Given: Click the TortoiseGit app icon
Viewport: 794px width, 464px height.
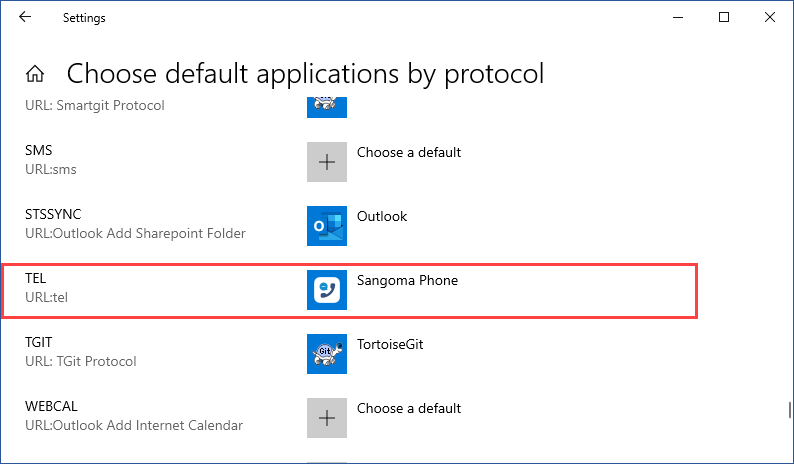Looking at the screenshot, I should 326,354.
